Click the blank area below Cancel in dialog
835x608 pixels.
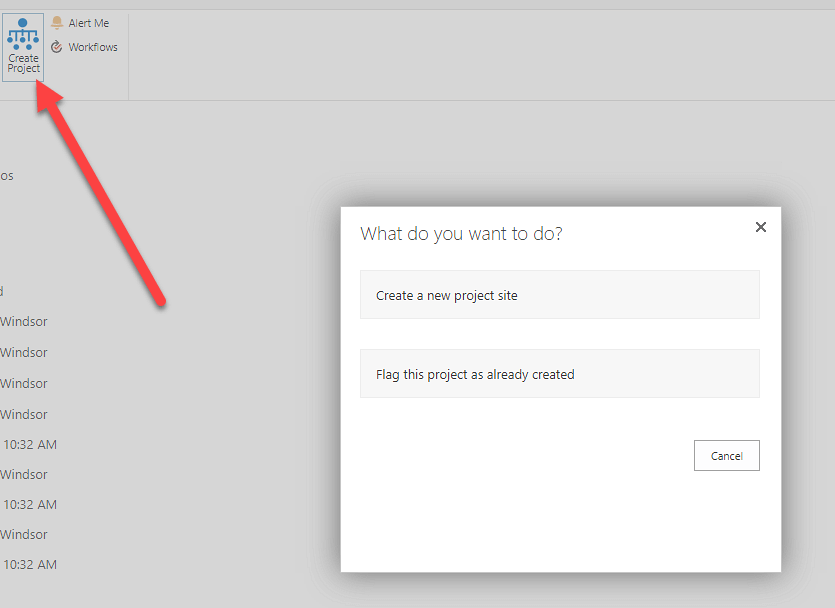[560, 520]
